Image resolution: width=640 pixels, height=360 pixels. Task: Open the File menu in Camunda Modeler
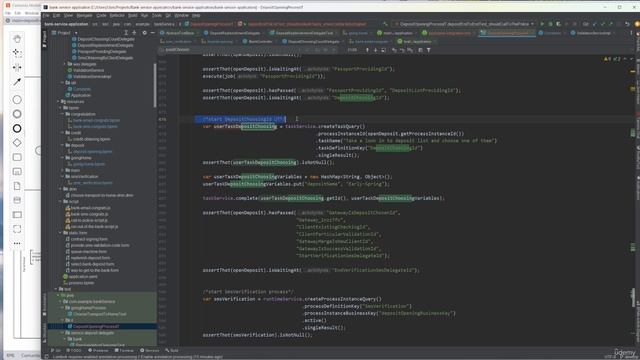click(x=8, y=13)
